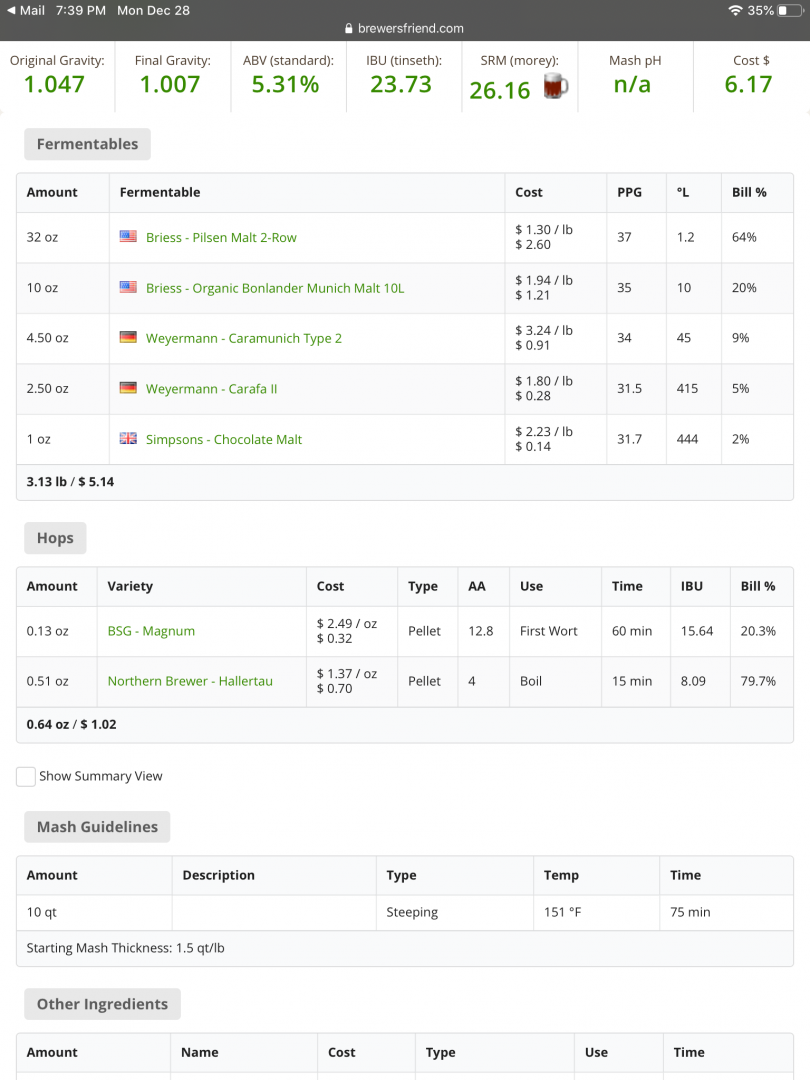810x1080 pixels.
Task: Select the Other Ingredients section header
Action: point(102,1004)
